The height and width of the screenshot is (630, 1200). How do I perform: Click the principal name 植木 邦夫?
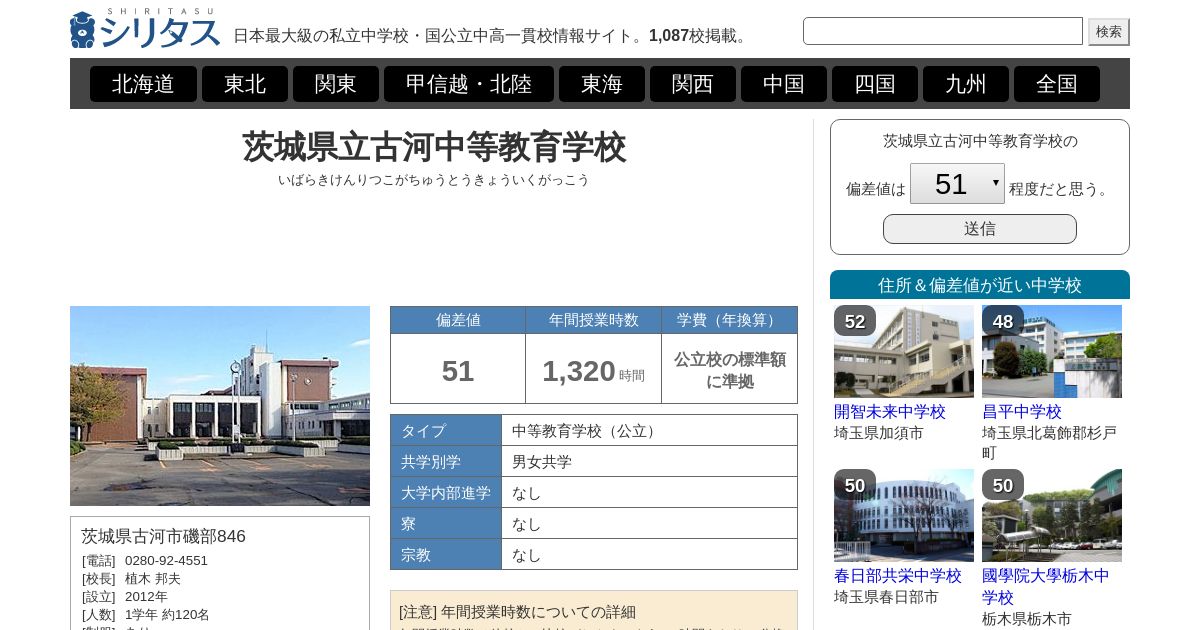[x=153, y=579]
